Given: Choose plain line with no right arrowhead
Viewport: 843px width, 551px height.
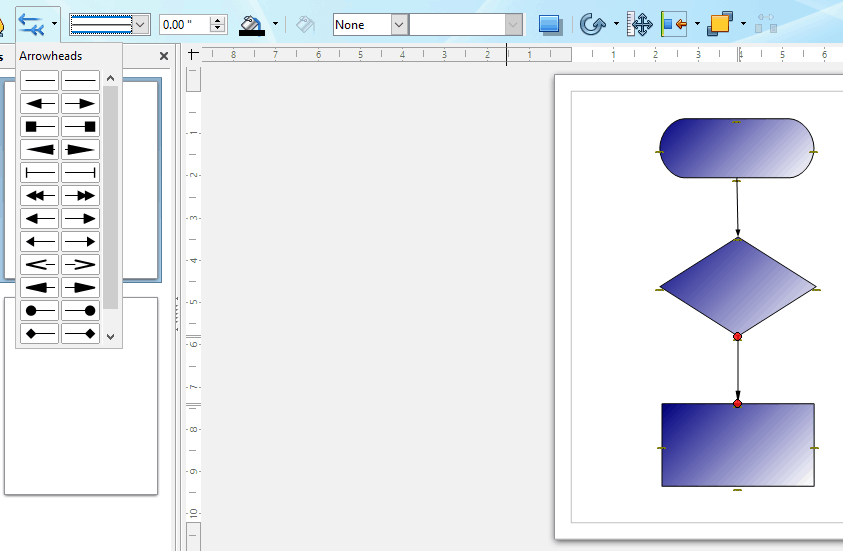Looking at the screenshot, I should (x=80, y=81).
